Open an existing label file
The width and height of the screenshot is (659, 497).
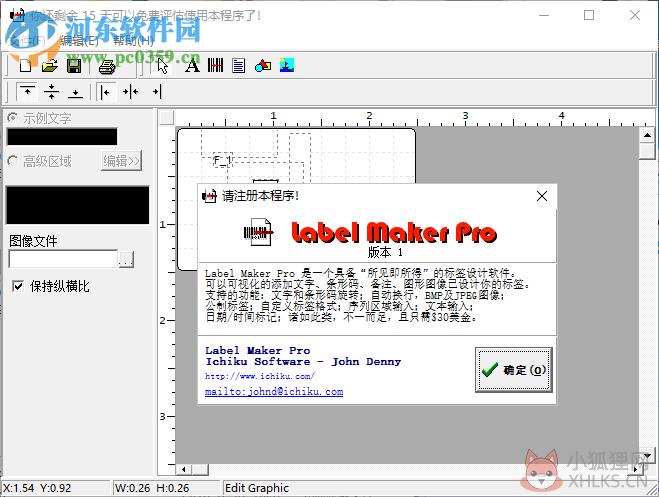pyautogui.click(x=50, y=66)
